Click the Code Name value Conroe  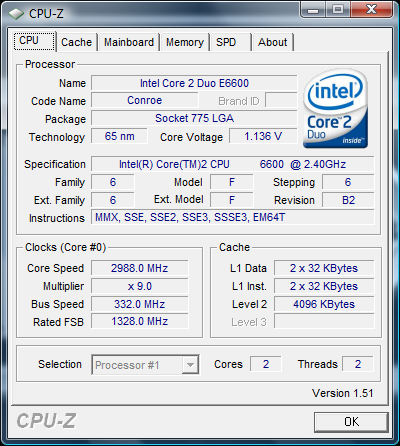[x=145, y=100]
